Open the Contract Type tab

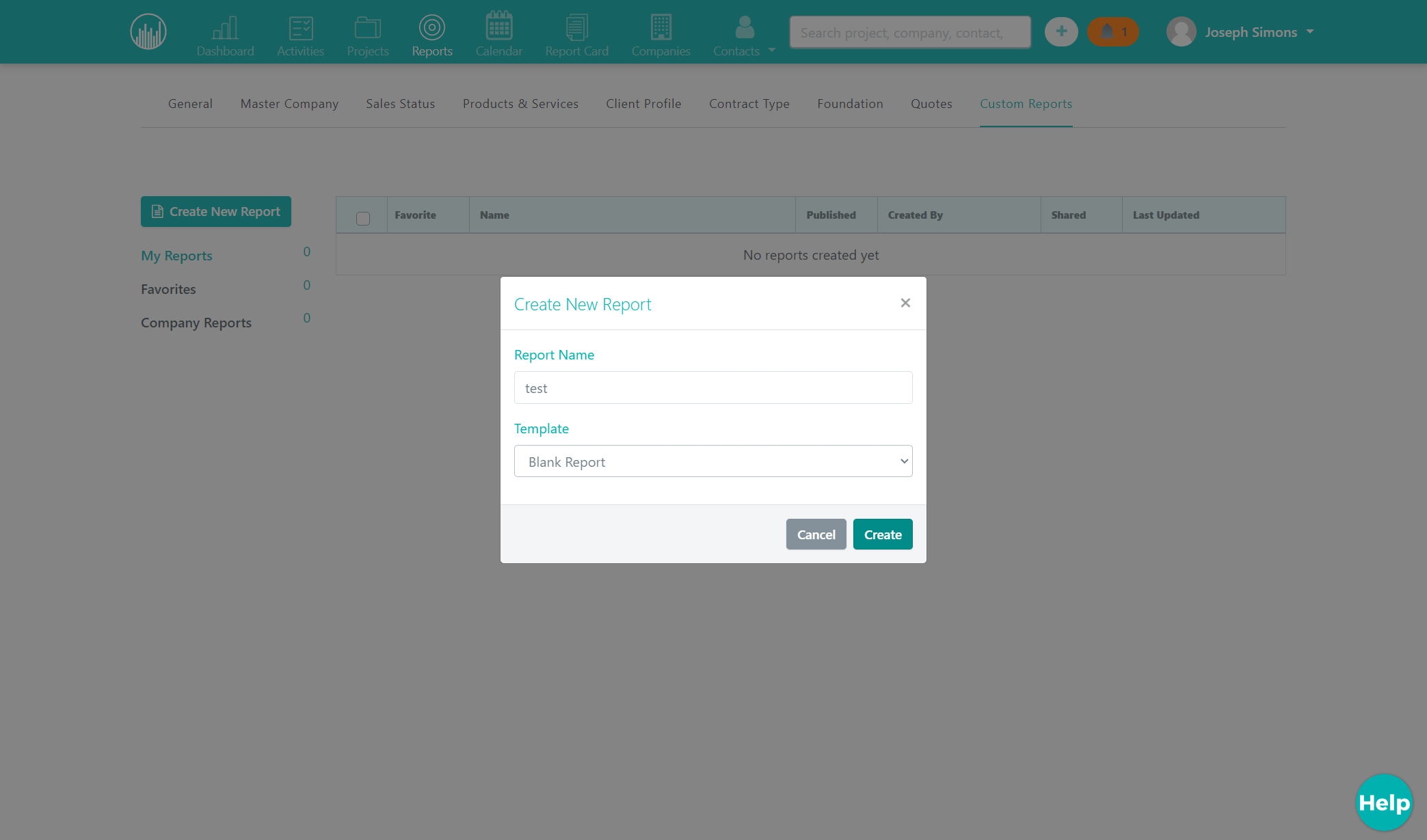pyautogui.click(x=749, y=104)
